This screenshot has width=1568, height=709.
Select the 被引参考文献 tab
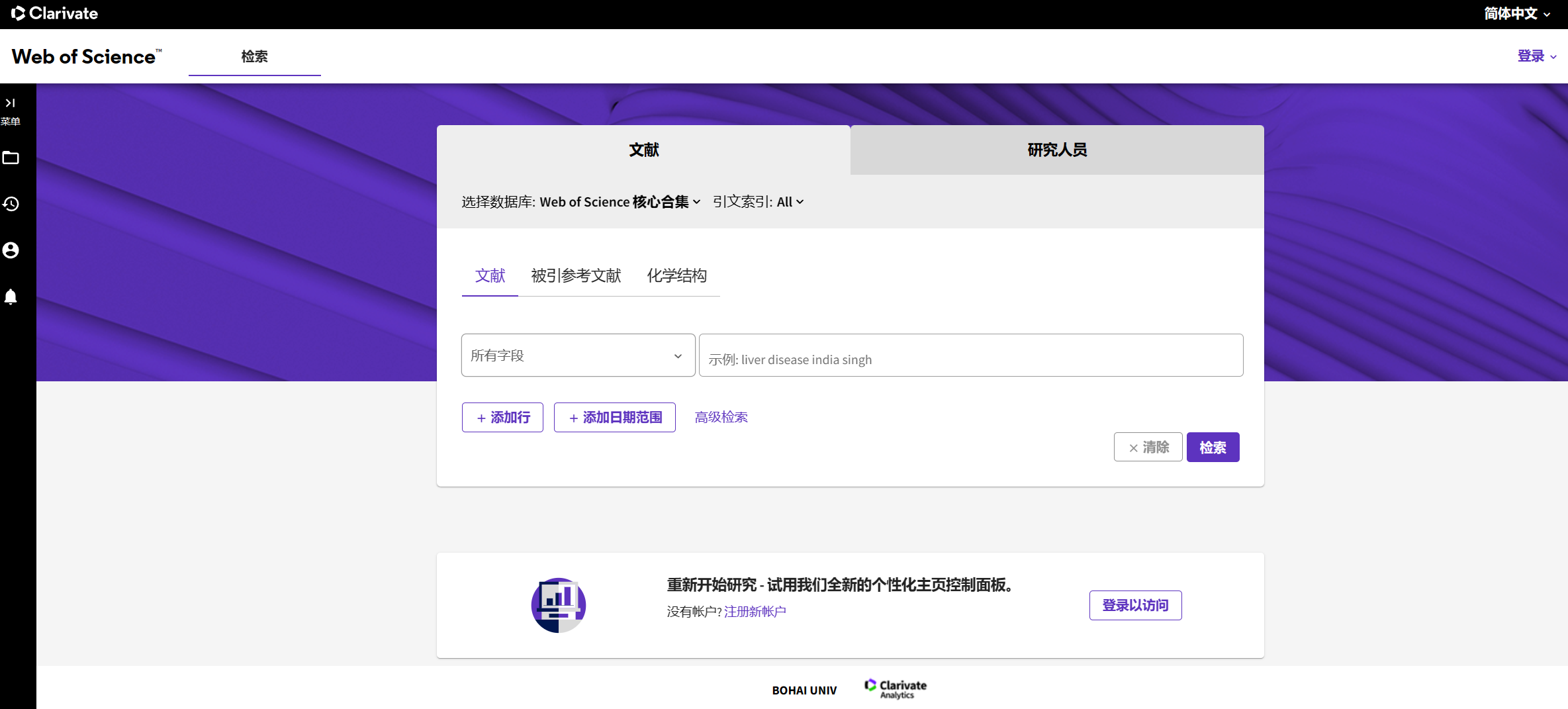575,275
